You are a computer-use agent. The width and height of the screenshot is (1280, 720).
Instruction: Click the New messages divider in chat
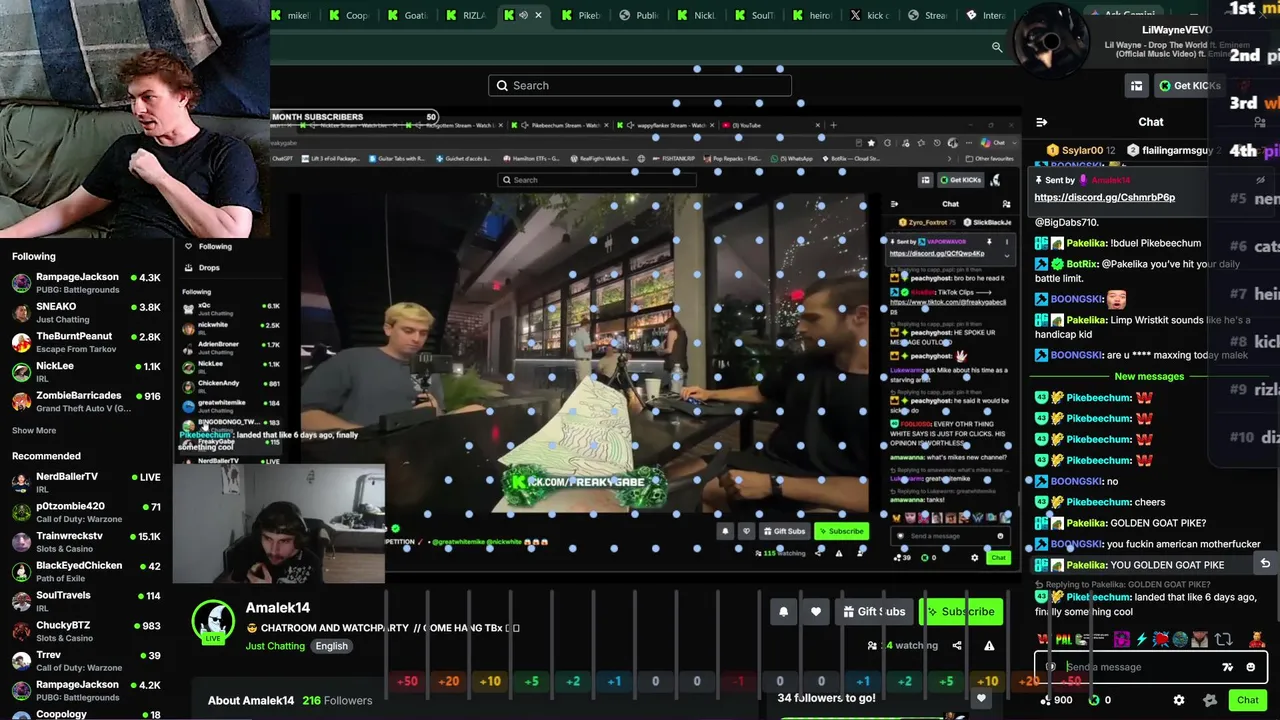[1149, 376]
